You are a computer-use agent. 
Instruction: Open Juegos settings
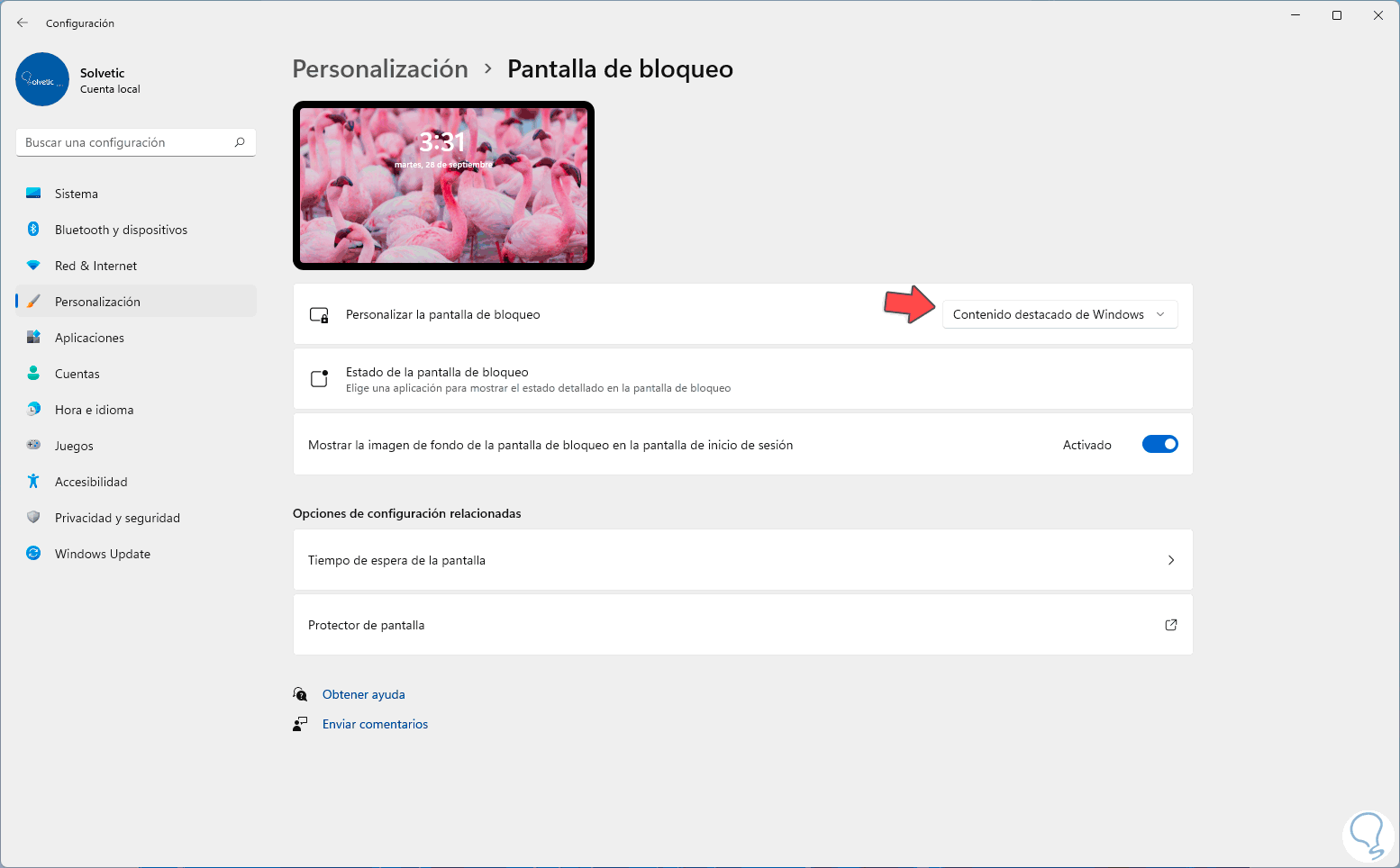pos(136,446)
